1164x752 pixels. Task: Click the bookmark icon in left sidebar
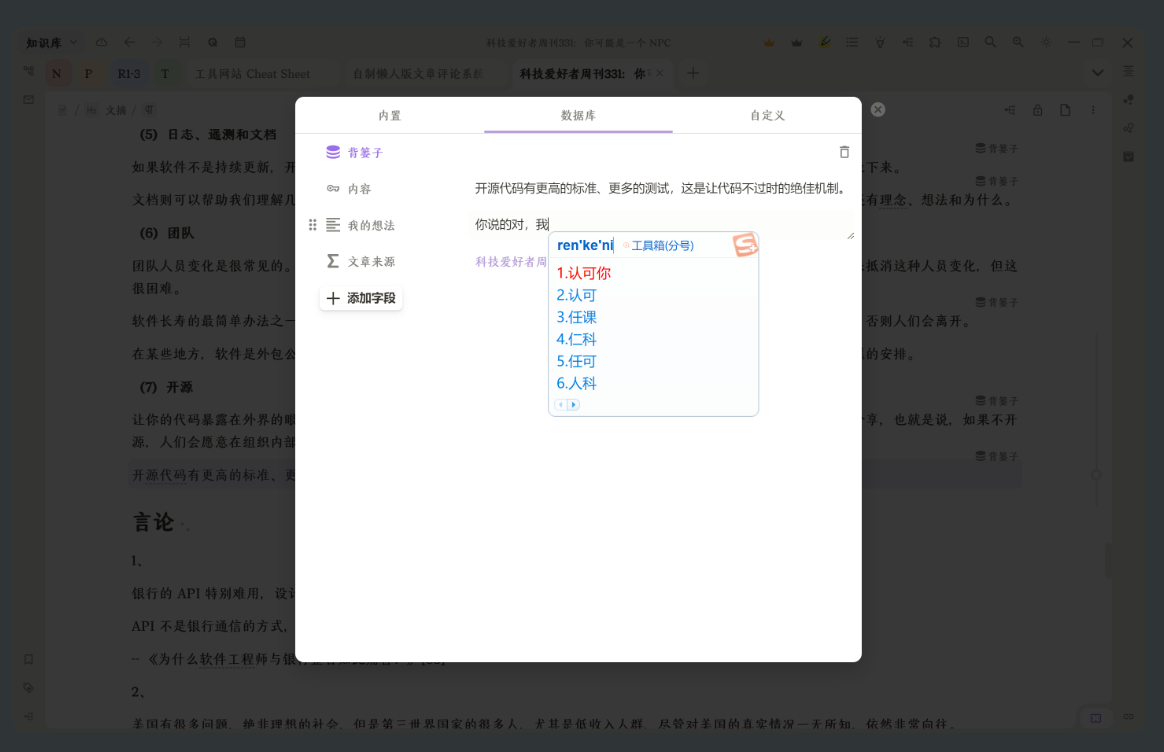[x=28, y=659]
